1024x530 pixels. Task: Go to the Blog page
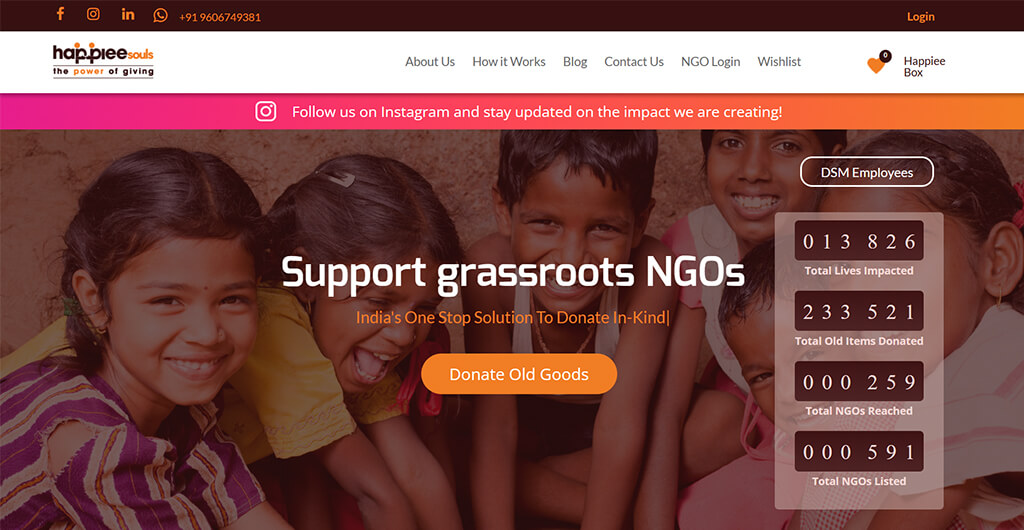pos(575,61)
